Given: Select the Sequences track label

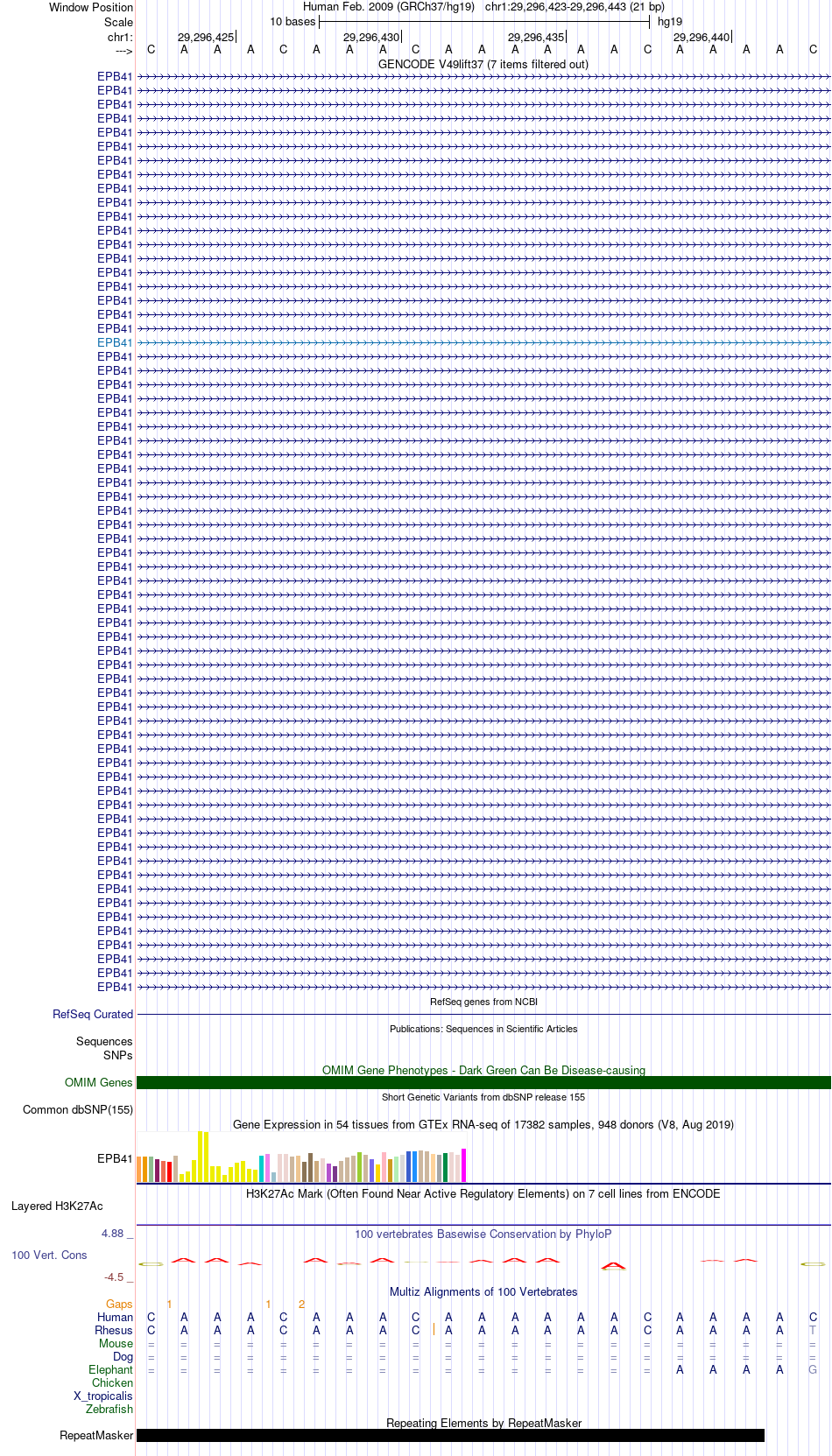Looking at the screenshot, I should pos(104,1041).
